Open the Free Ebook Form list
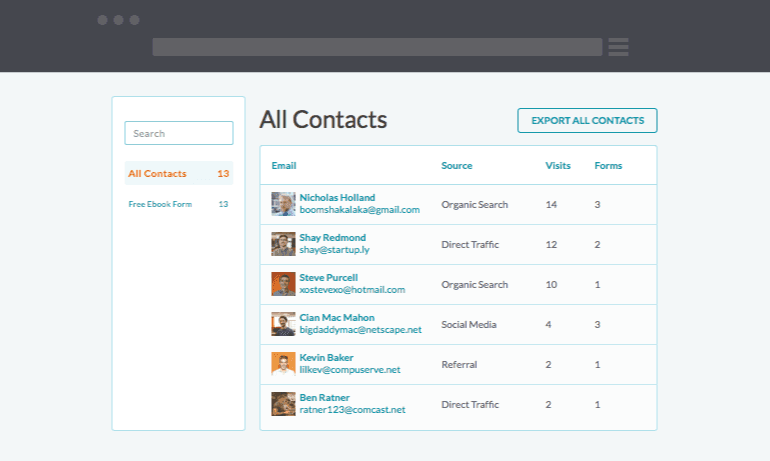The width and height of the screenshot is (770, 461). (x=160, y=204)
